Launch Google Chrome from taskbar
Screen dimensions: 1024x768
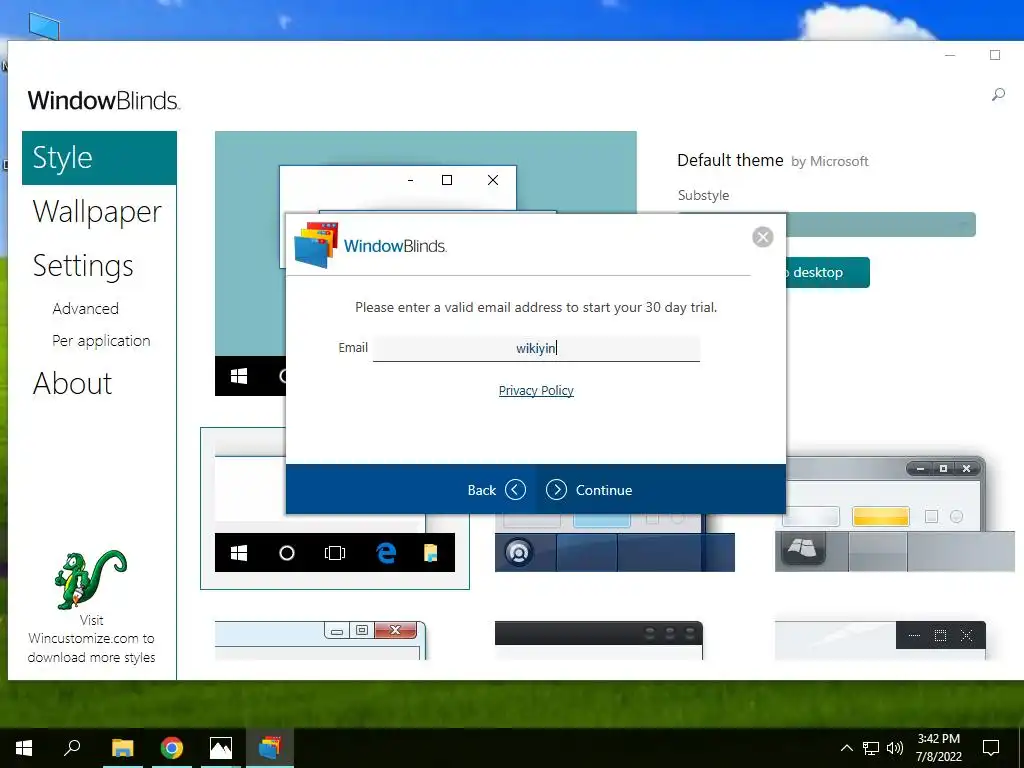tap(172, 748)
